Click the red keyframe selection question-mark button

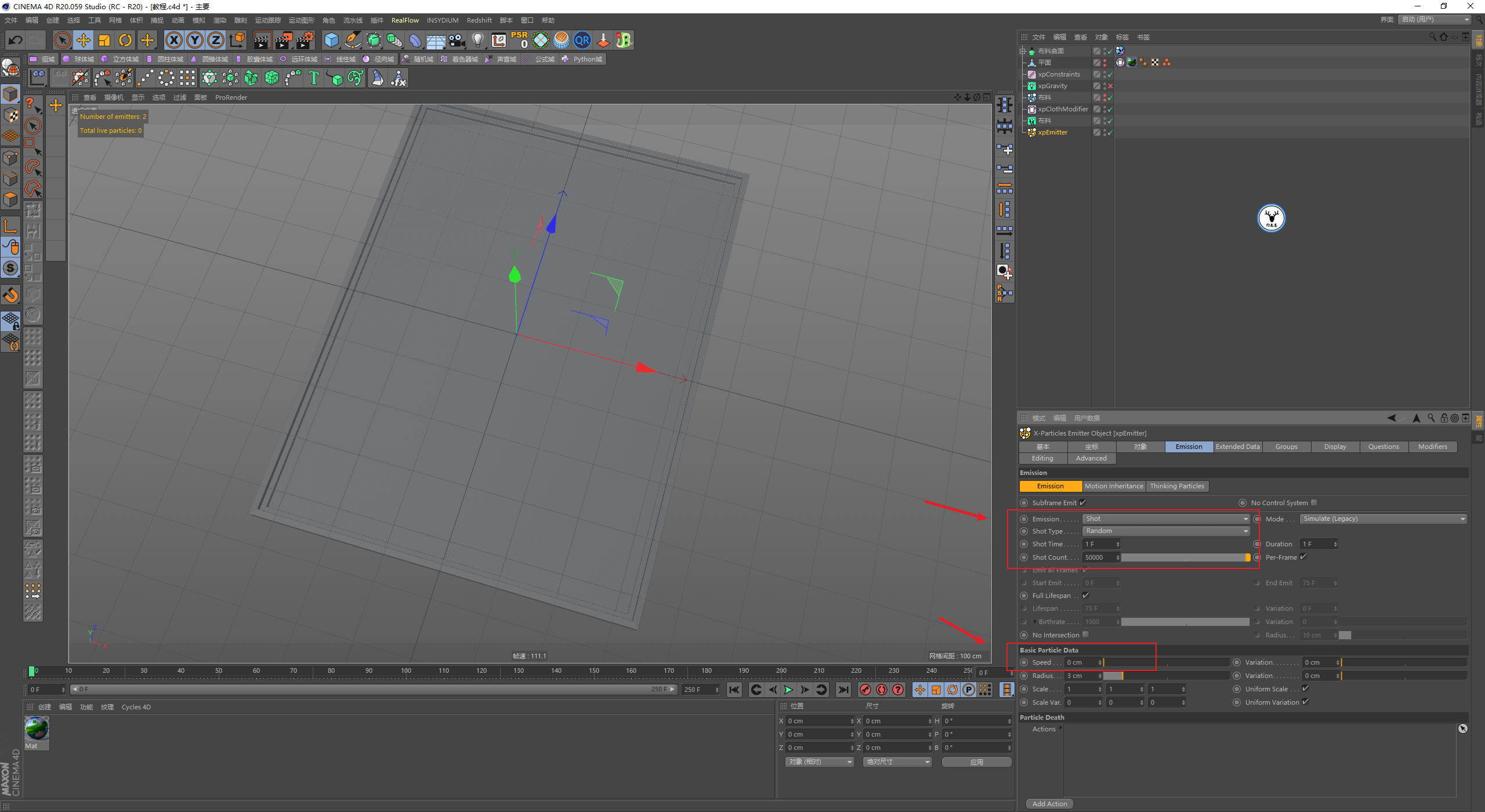click(x=898, y=690)
